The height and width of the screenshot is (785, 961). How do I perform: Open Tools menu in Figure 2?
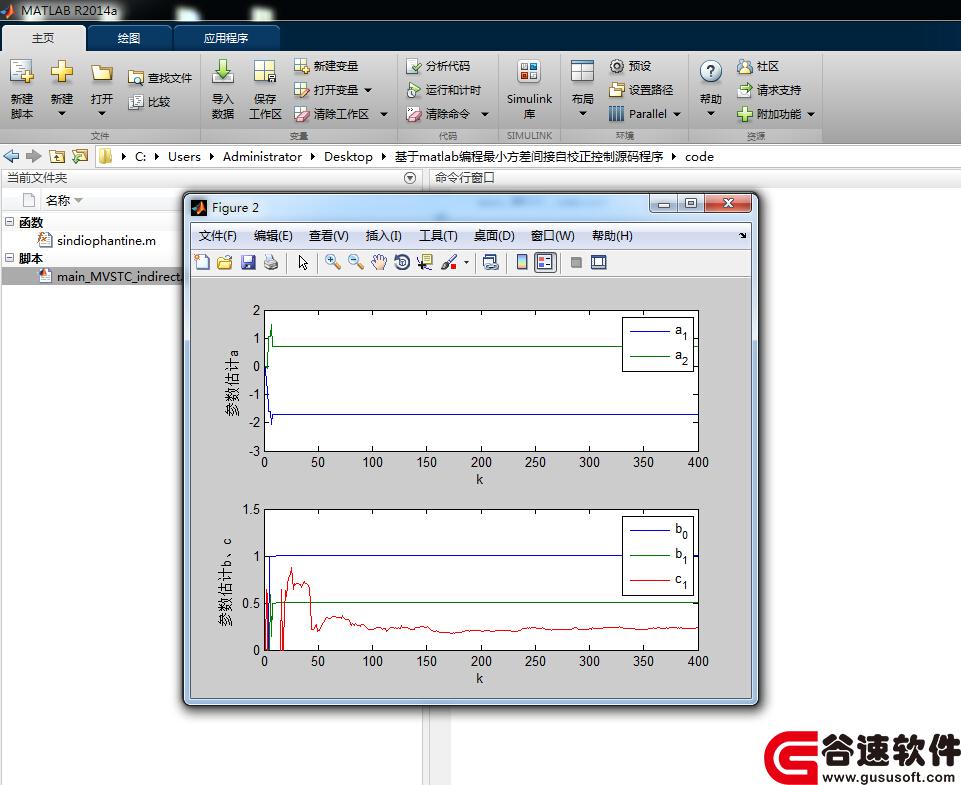pos(438,236)
